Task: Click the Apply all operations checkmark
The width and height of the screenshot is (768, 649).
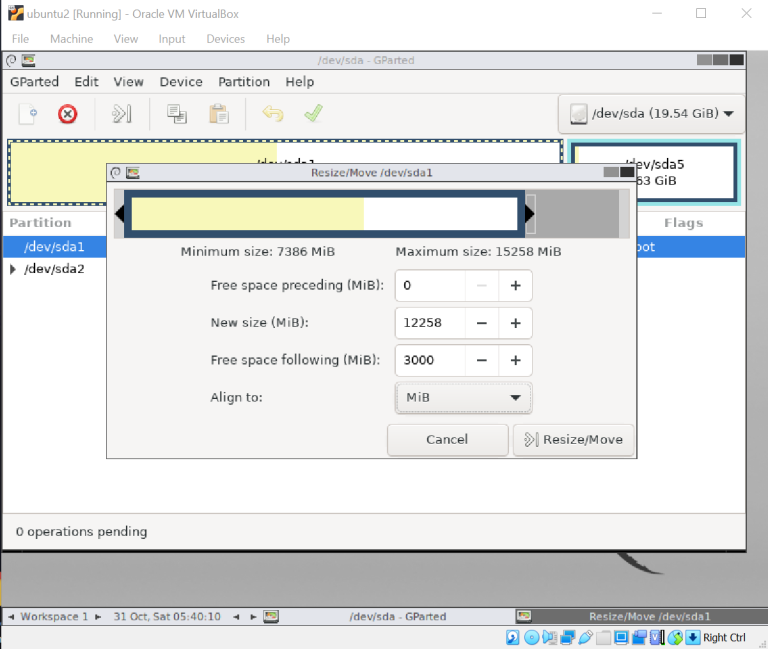Action: (313, 114)
